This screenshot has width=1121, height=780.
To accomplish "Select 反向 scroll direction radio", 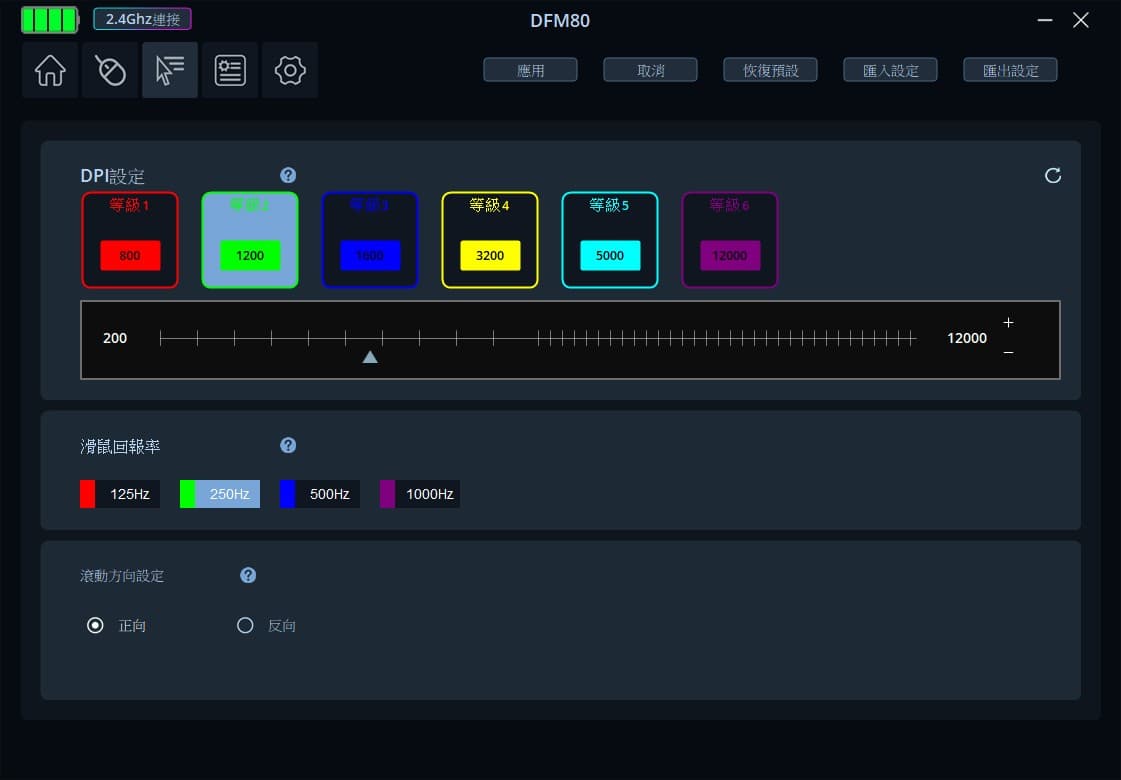I will point(245,626).
